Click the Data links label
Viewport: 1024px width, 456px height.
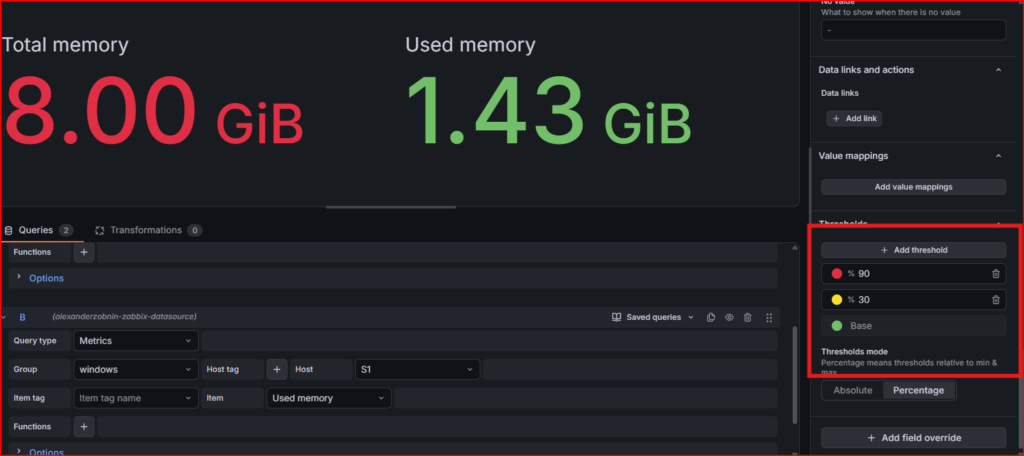[x=840, y=93]
